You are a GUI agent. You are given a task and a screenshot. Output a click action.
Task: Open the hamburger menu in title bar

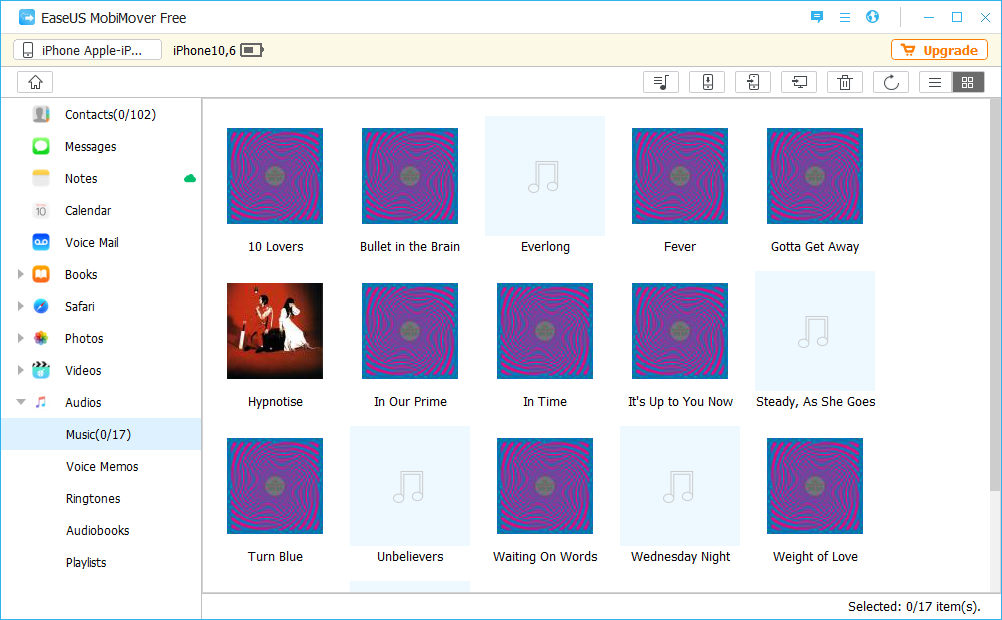[845, 17]
